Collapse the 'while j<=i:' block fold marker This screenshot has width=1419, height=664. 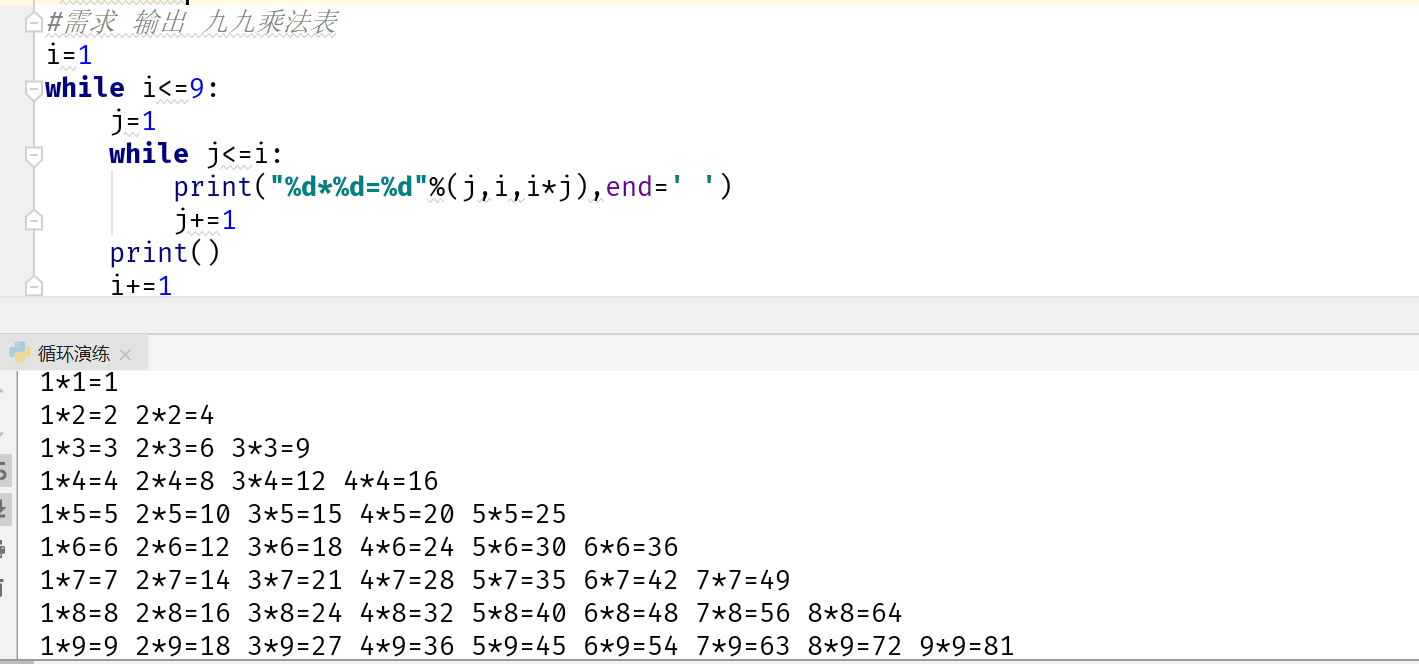pos(33,155)
